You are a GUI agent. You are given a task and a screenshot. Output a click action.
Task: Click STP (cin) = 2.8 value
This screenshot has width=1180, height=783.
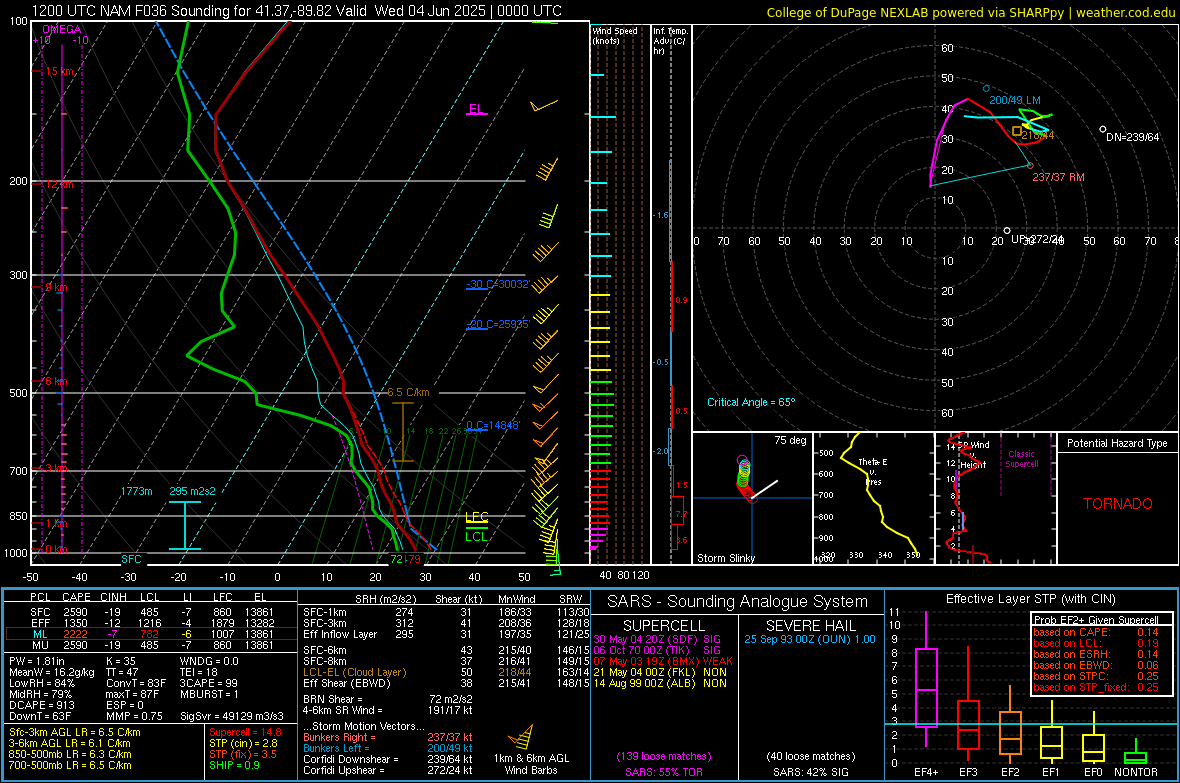point(243,743)
